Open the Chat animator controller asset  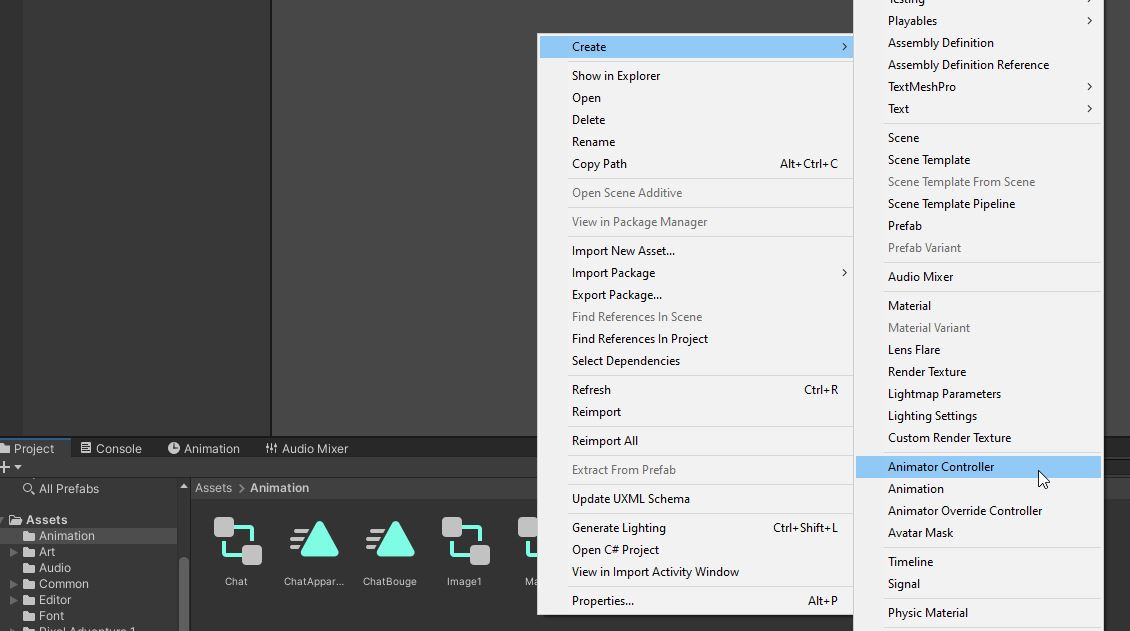(x=237, y=541)
